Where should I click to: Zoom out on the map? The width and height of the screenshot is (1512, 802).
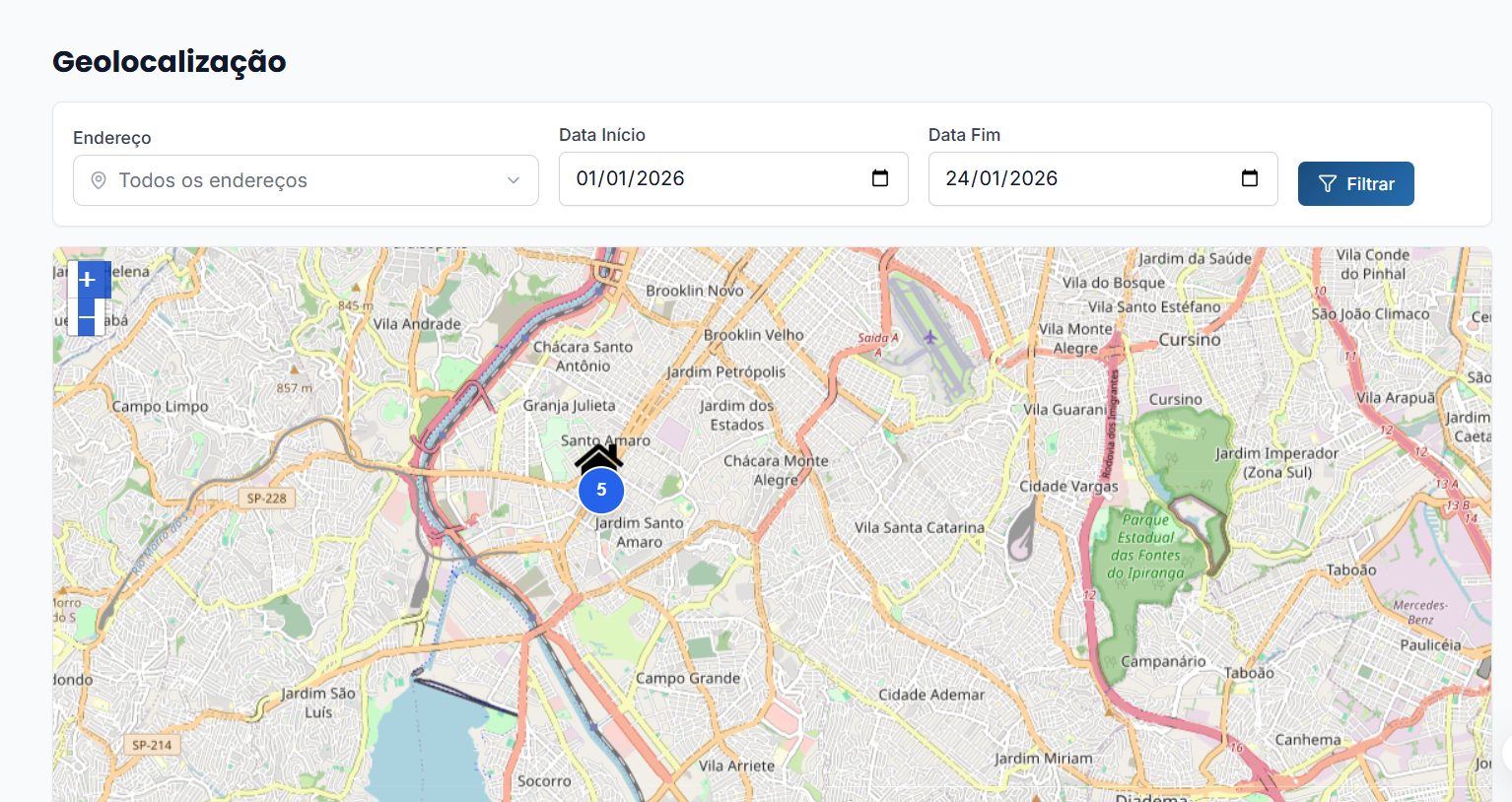[x=87, y=319]
